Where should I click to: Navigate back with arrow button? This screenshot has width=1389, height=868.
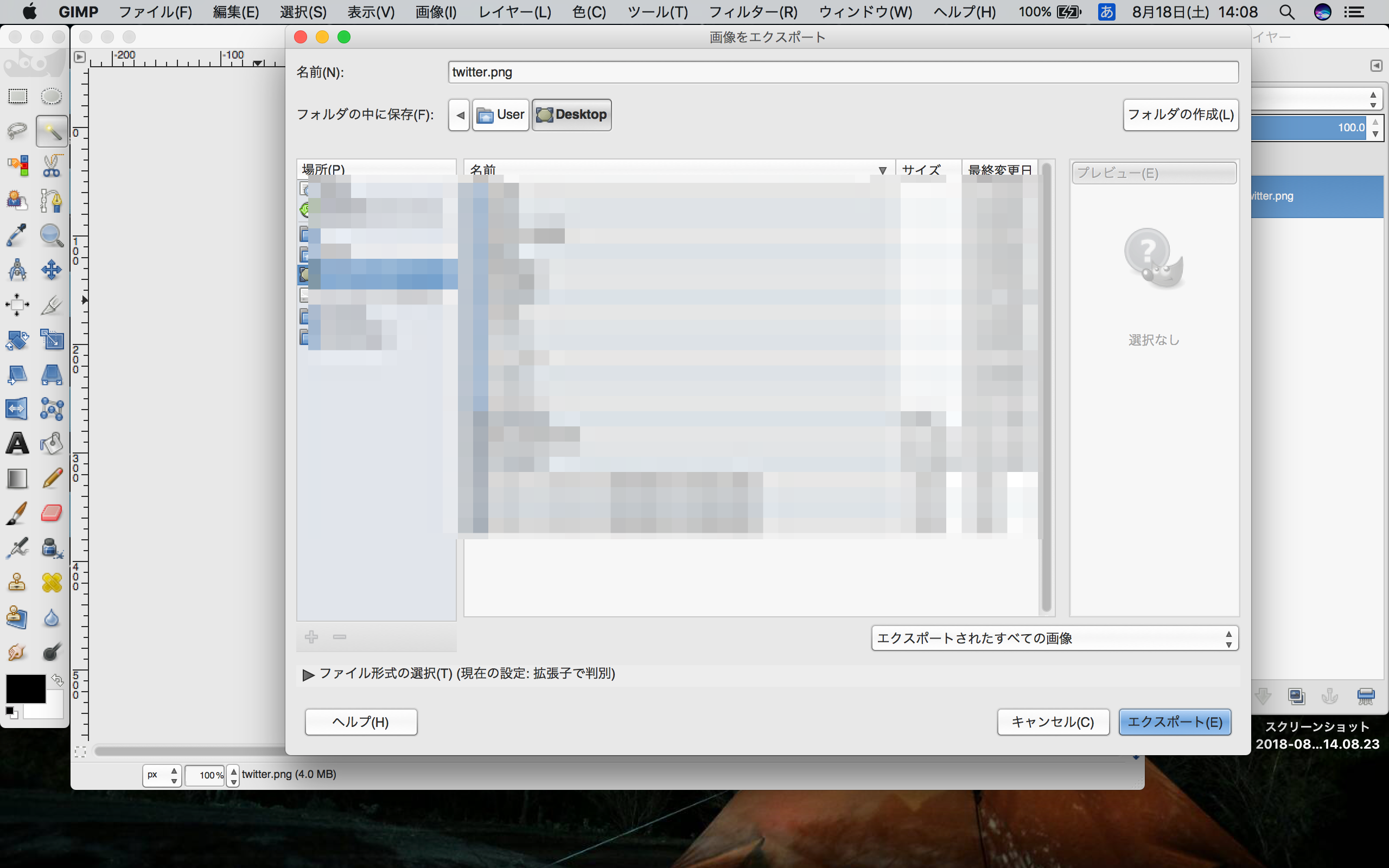[458, 113]
